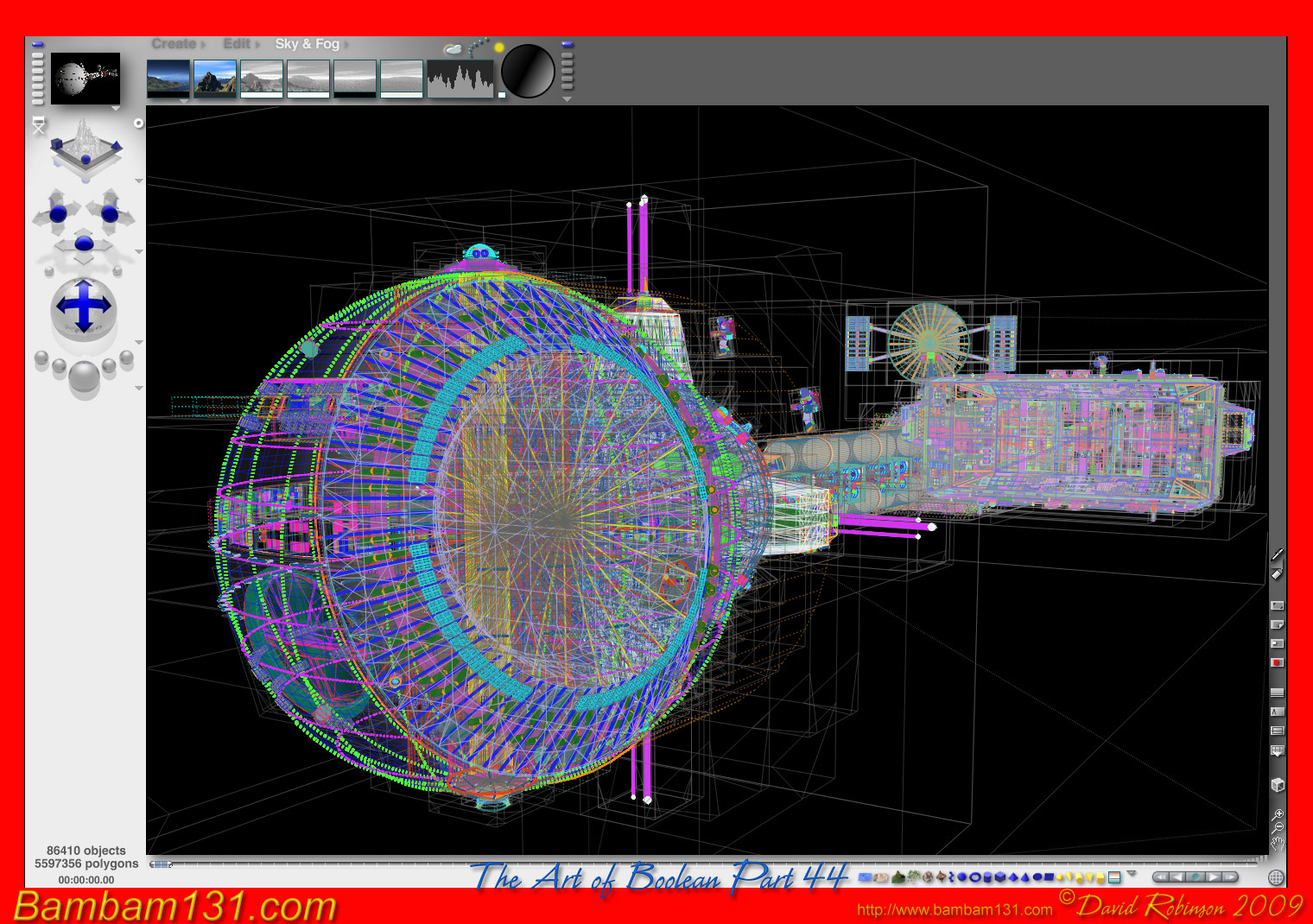This screenshot has height=924, width=1313.
Task: Select the blue cylinder selection icon
Action: point(987,877)
